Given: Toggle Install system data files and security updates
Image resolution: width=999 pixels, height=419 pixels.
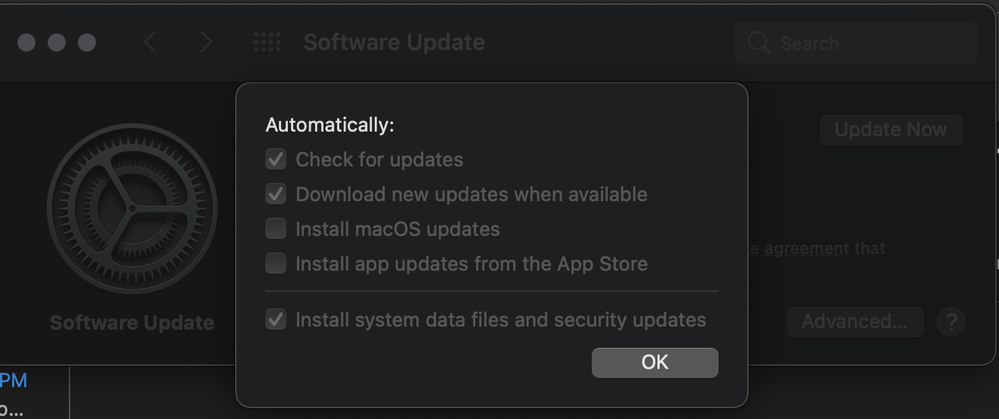Looking at the screenshot, I should point(275,319).
